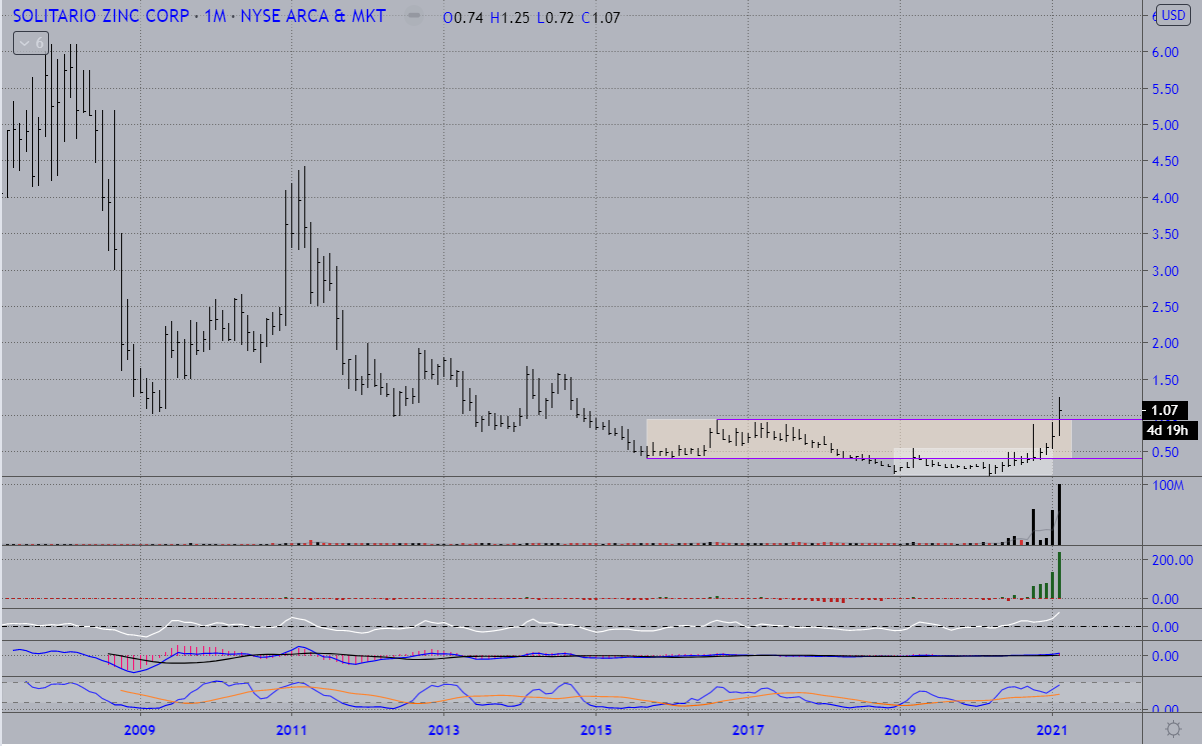This screenshot has width=1202, height=746.
Task: Open the USD currency selector
Action: tap(1171, 15)
